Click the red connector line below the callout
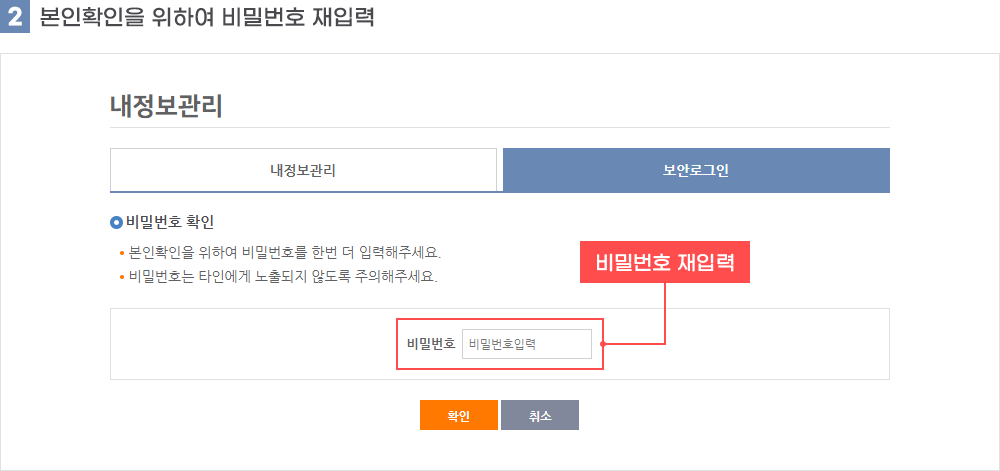 click(x=665, y=312)
